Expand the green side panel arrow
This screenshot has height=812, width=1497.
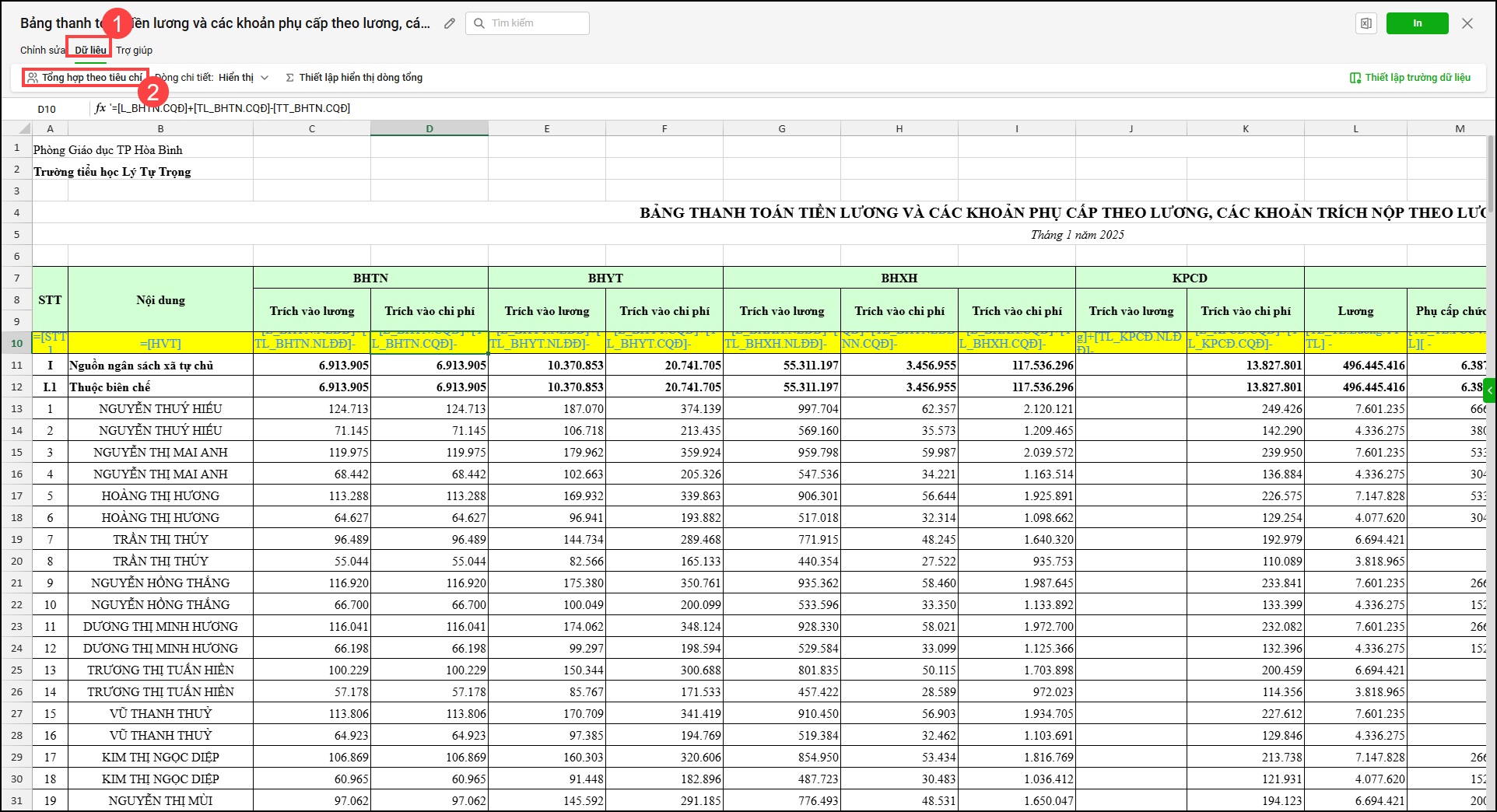(1490, 390)
